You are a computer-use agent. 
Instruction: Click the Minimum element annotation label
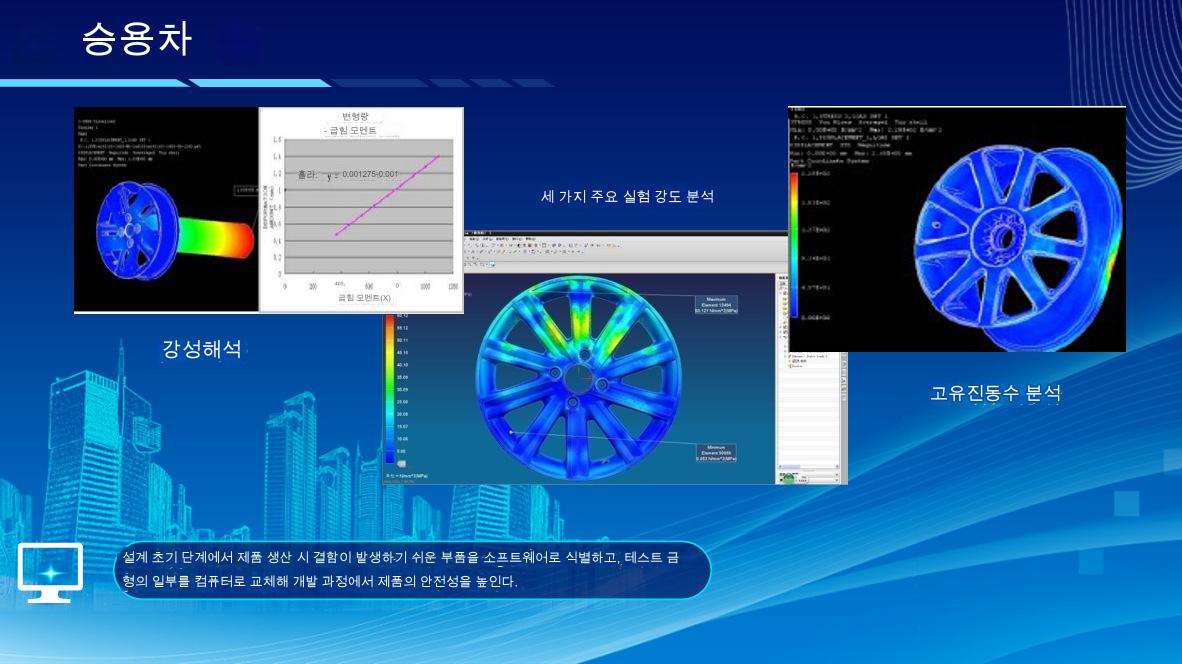point(715,453)
